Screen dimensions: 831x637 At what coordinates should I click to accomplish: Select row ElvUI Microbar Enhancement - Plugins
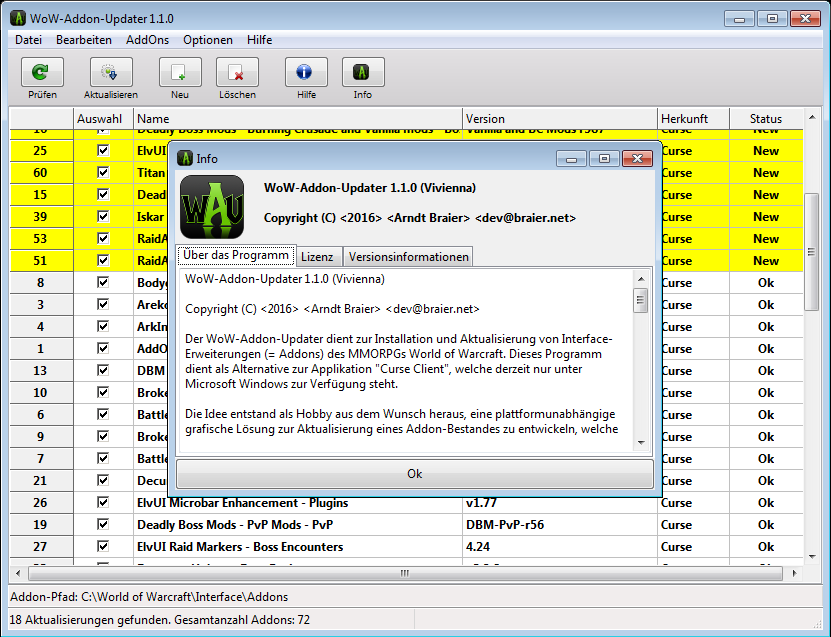click(x=242, y=502)
